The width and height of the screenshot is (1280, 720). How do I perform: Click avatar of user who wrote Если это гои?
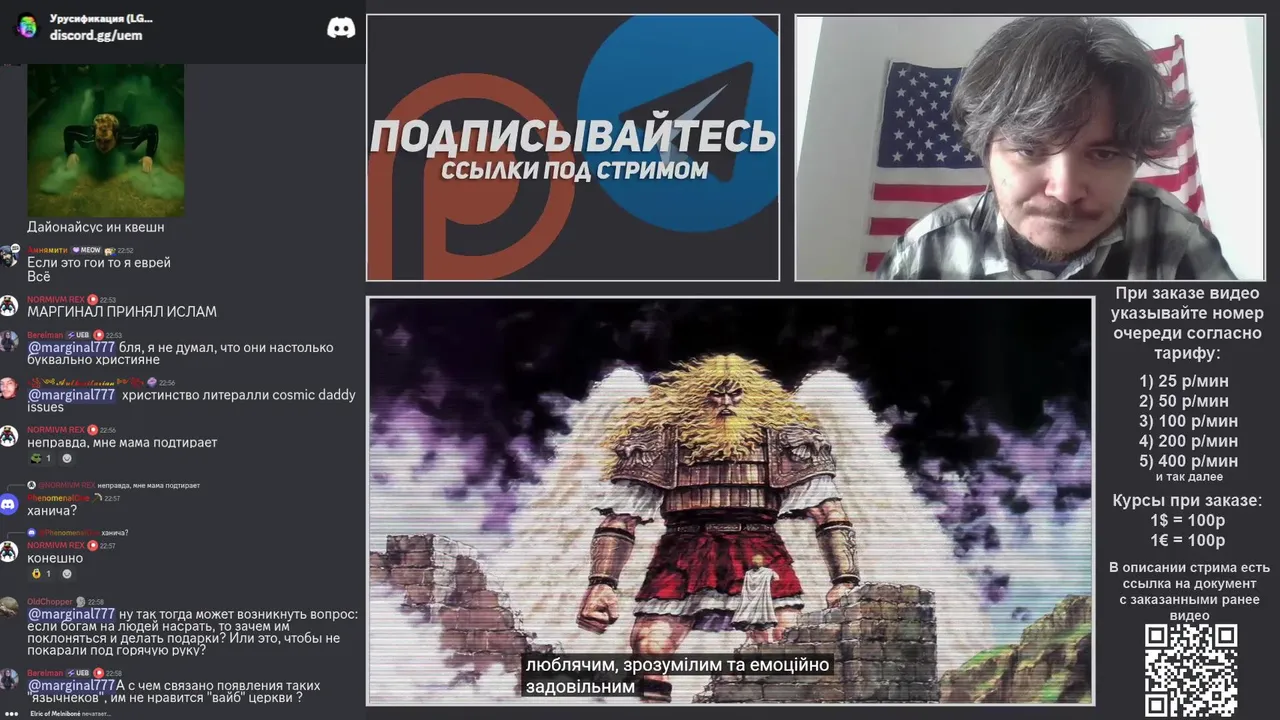click(9, 256)
